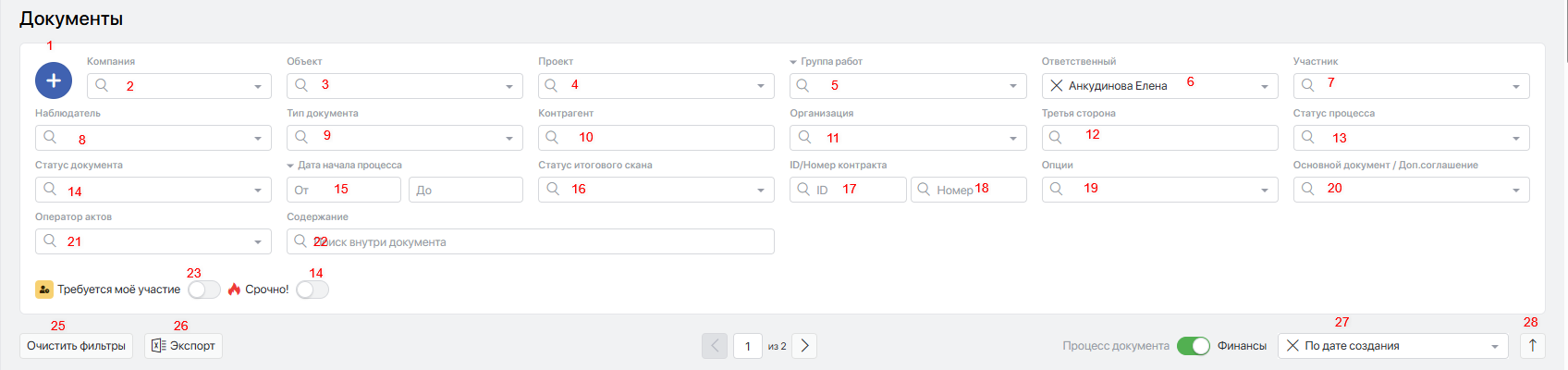The width and height of the screenshot is (1568, 370).
Task: Click the blue plus add-document button
Action: pos(54,81)
